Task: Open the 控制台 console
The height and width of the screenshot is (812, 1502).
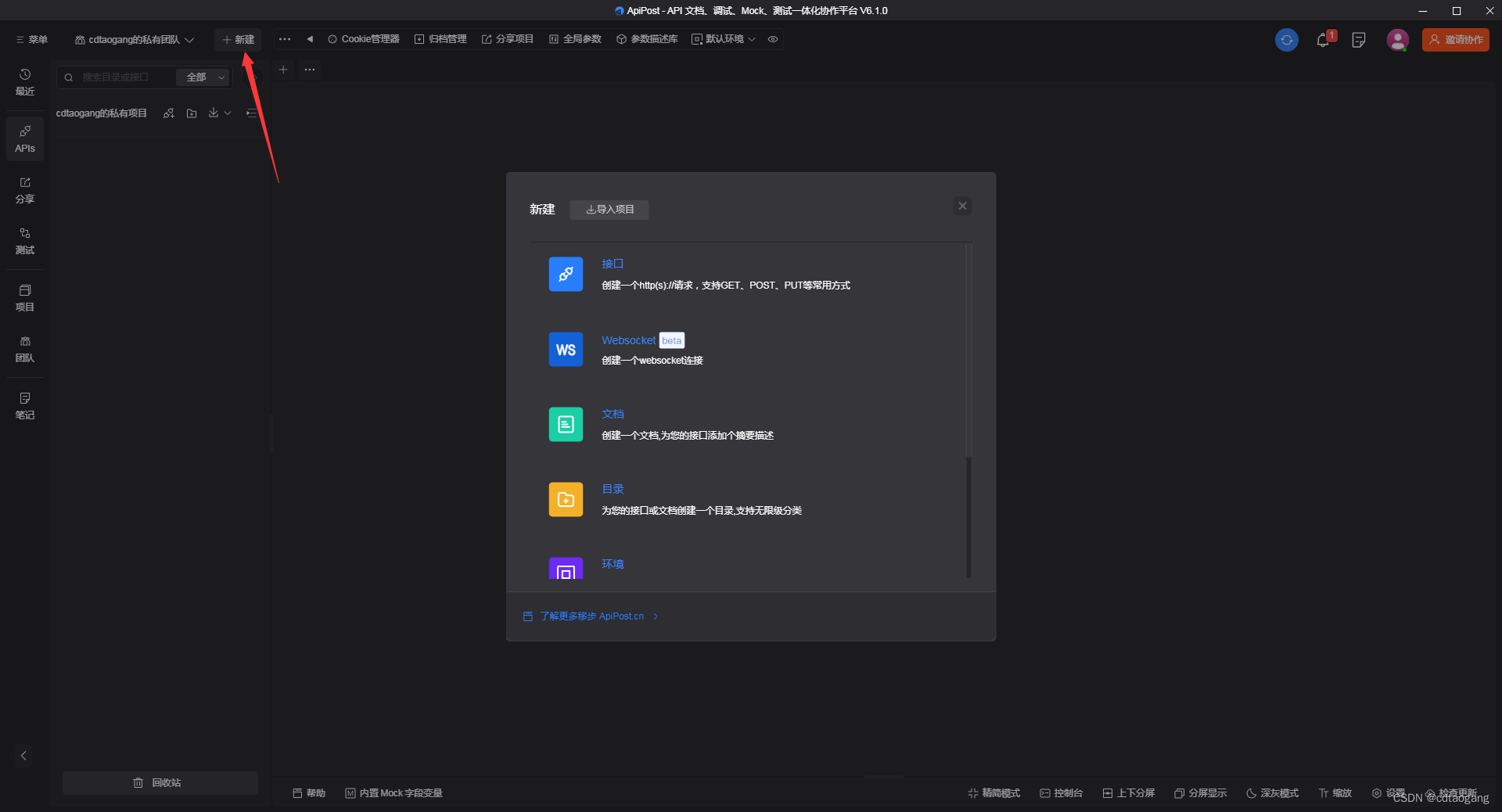Action: click(1061, 793)
